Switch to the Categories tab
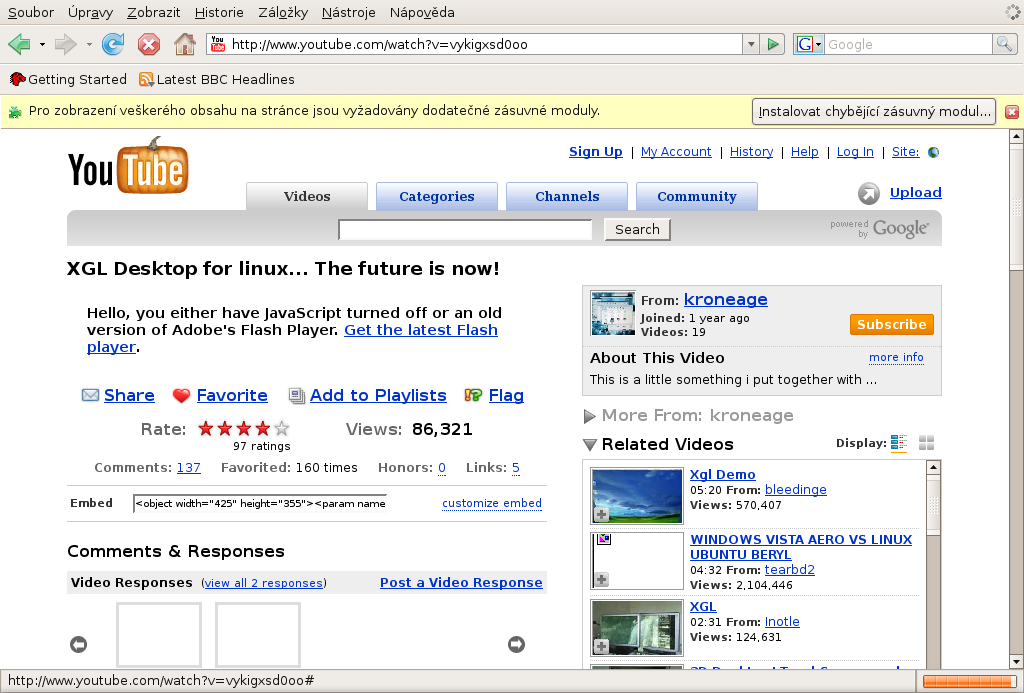The height and width of the screenshot is (693, 1024). [437, 197]
